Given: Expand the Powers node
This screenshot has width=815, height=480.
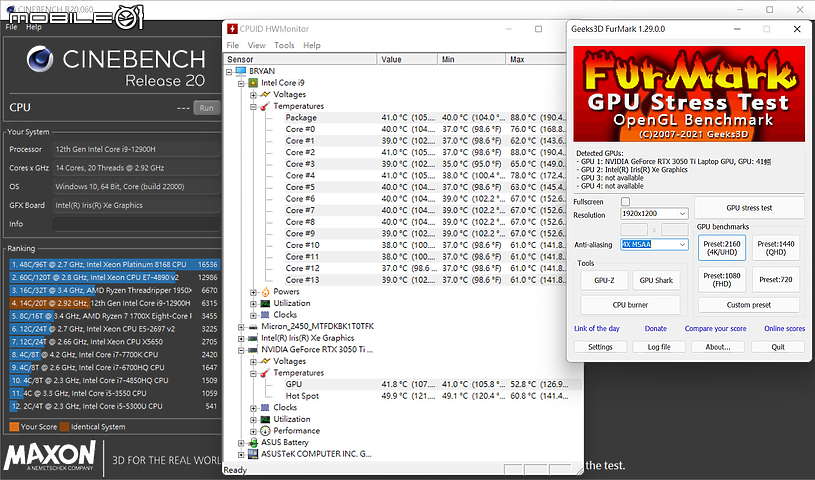Looking at the screenshot, I should [253, 292].
